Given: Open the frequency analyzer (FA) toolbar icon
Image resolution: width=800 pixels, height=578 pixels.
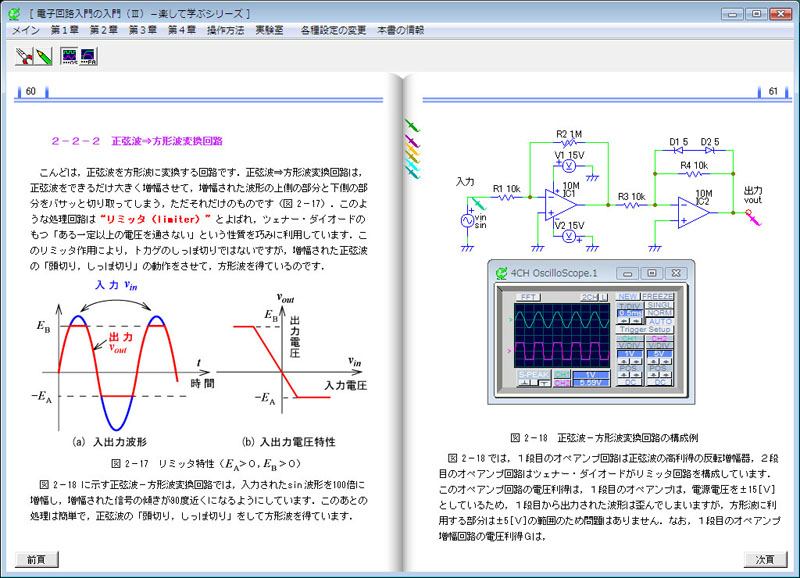Looking at the screenshot, I should click(88, 56).
